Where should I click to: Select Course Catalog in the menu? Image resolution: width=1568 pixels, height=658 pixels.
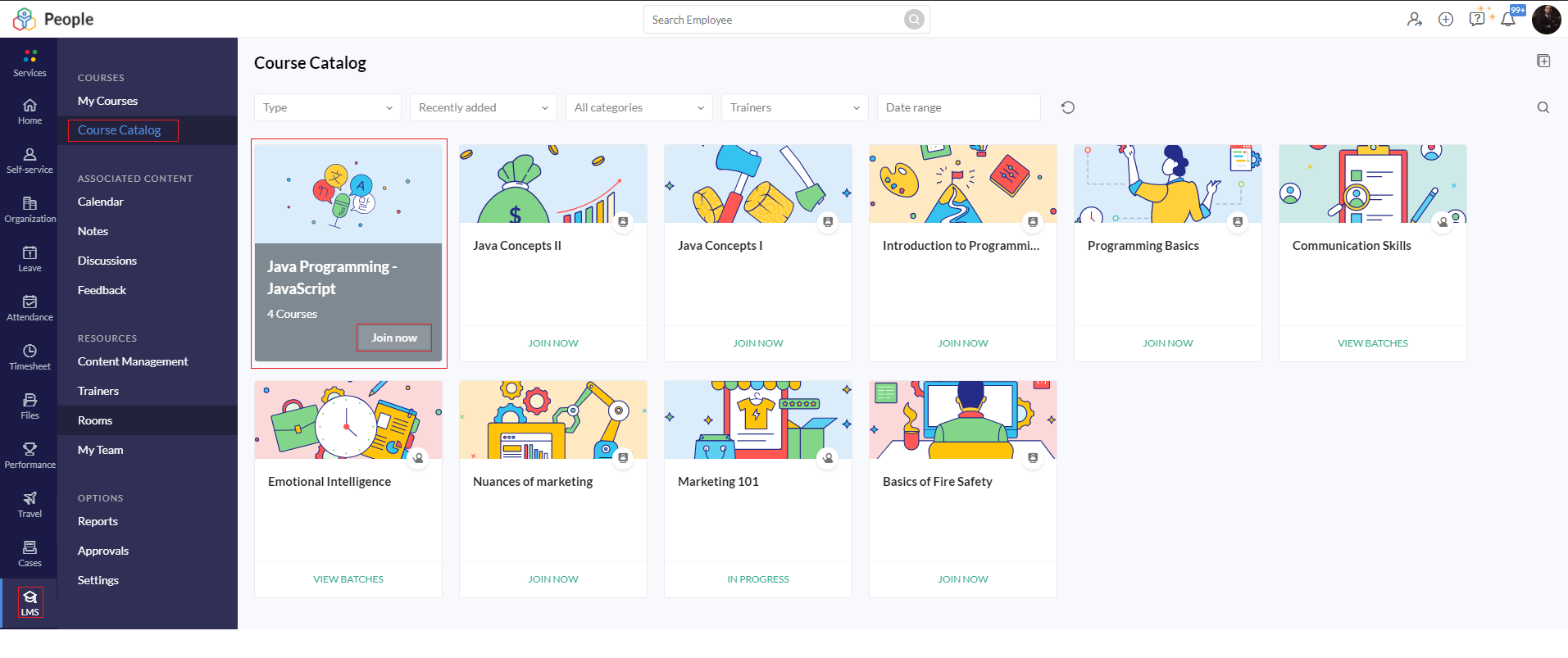tap(120, 130)
